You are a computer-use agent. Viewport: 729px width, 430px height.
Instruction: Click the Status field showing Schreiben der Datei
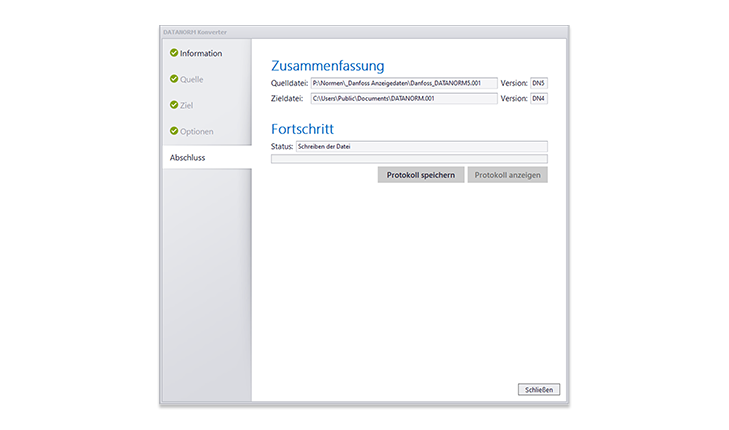click(x=422, y=146)
